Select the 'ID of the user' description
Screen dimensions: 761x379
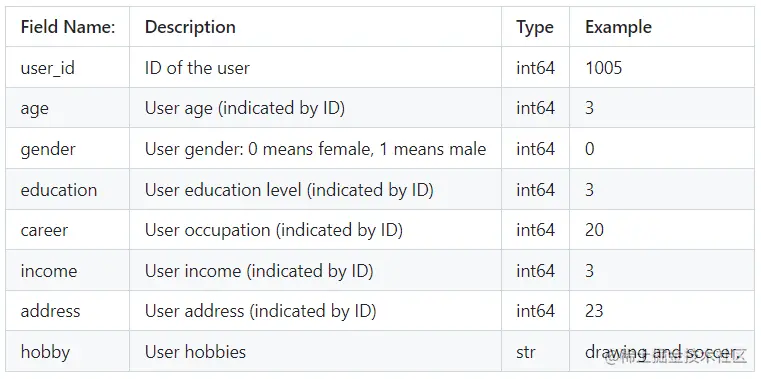click(x=197, y=68)
